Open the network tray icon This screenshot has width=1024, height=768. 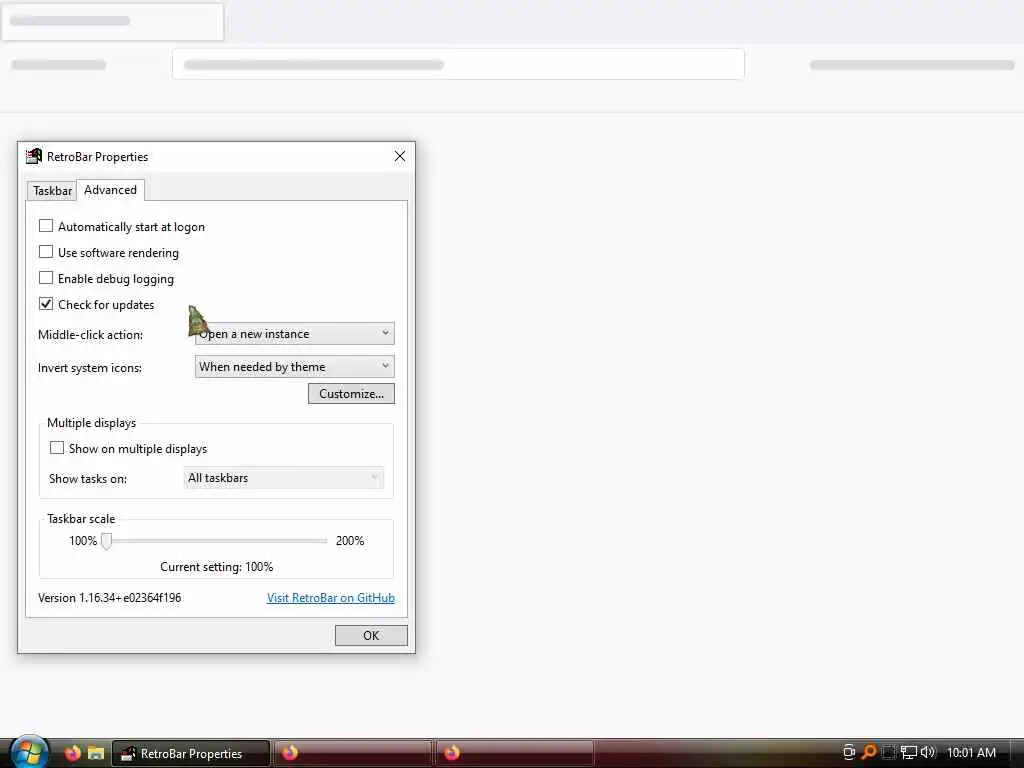908,752
